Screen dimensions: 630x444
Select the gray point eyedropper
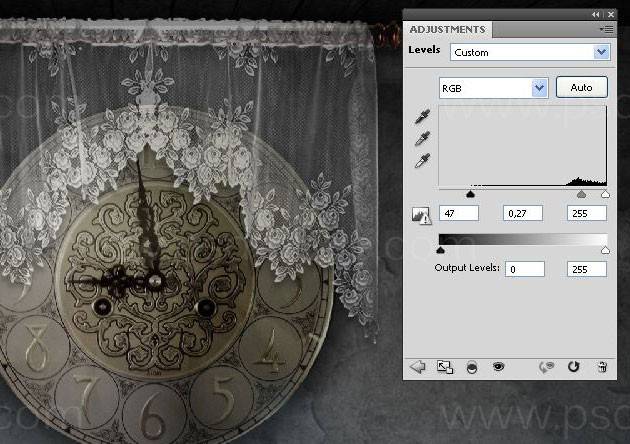pyautogui.click(x=422, y=139)
